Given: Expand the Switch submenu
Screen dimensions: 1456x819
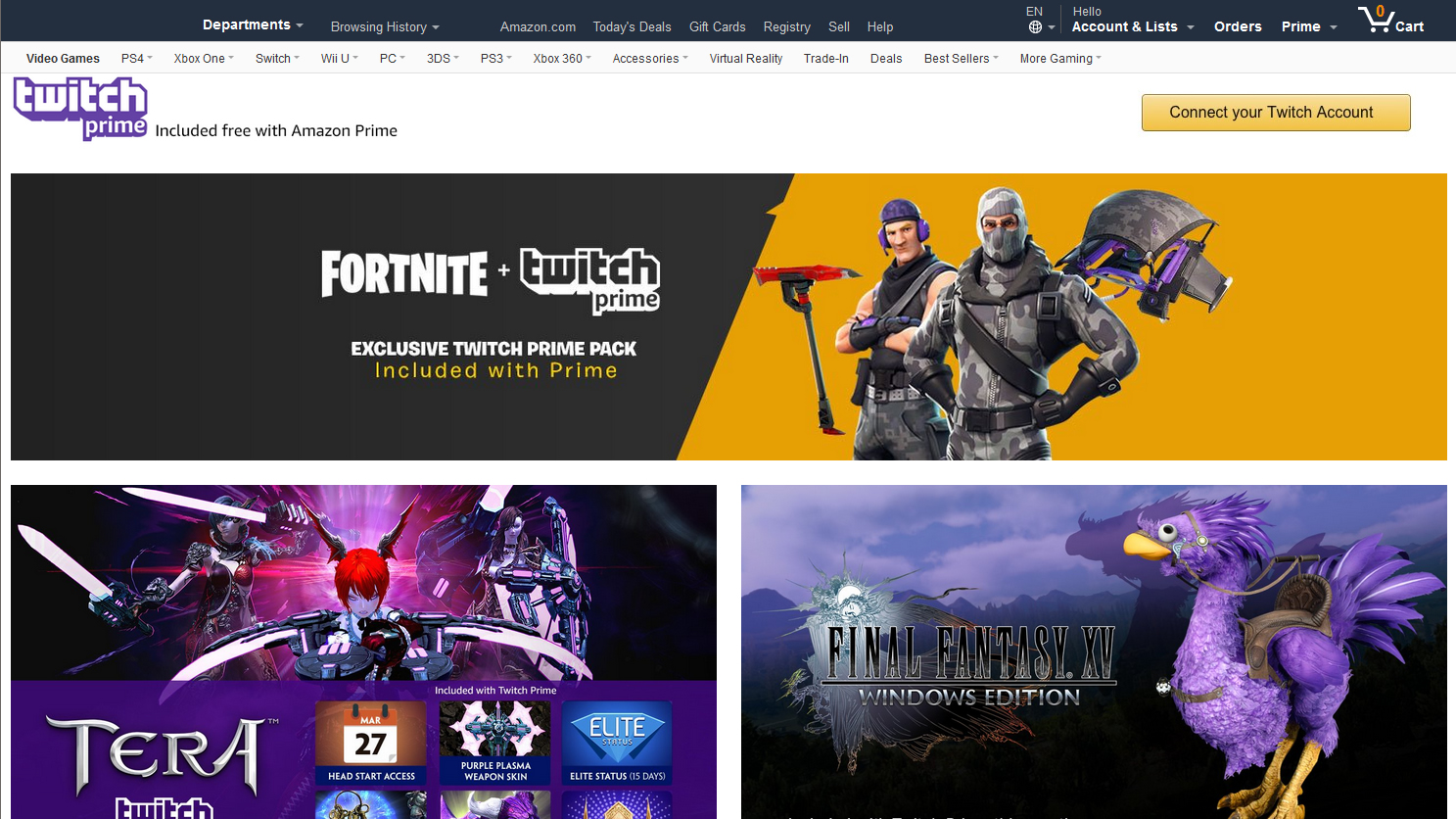Looking at the screenshot, I should pyautogui.click(x=277, y=59).
